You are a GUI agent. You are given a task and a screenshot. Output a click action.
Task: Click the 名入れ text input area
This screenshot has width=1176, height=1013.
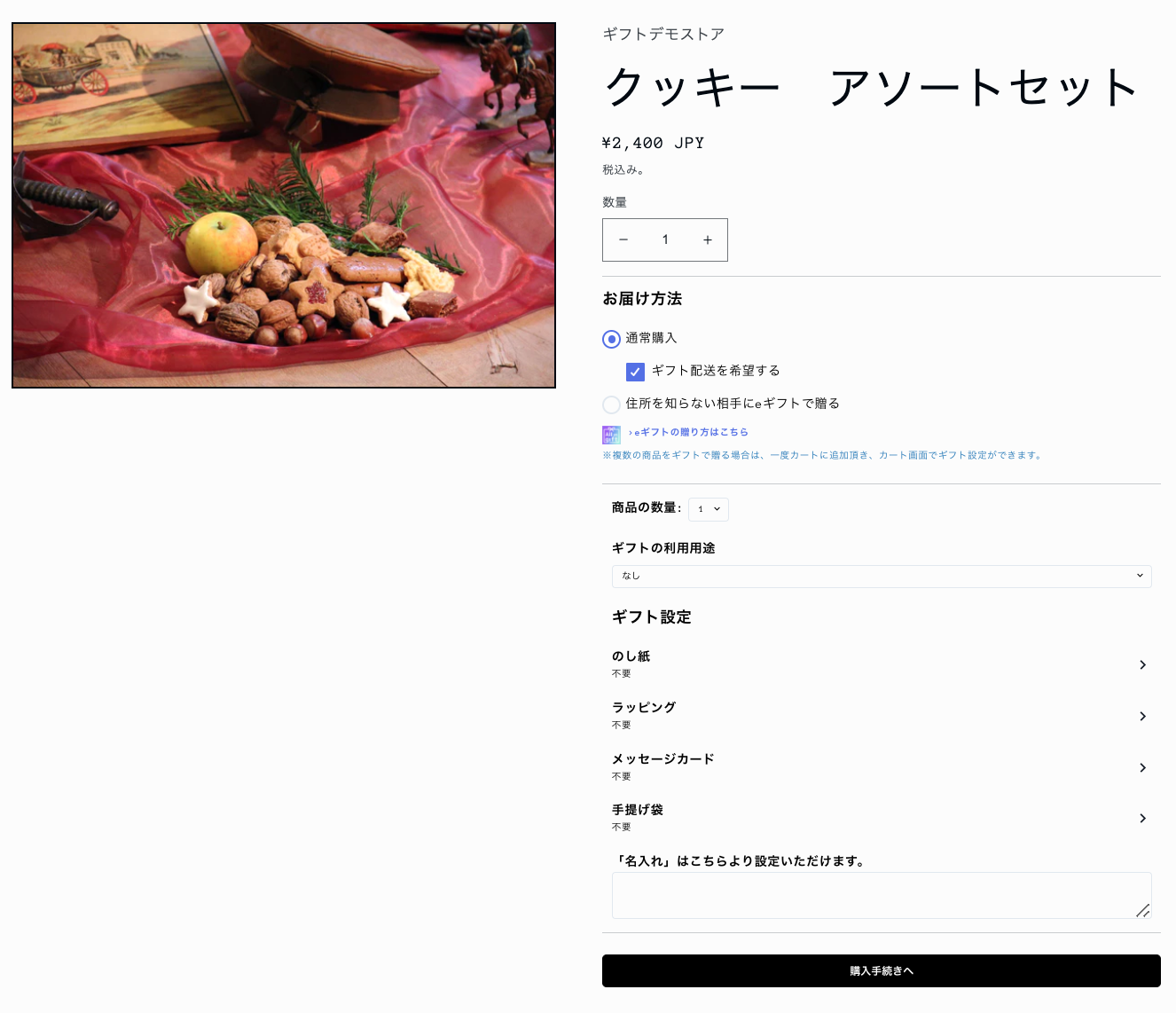coord(882,895)
